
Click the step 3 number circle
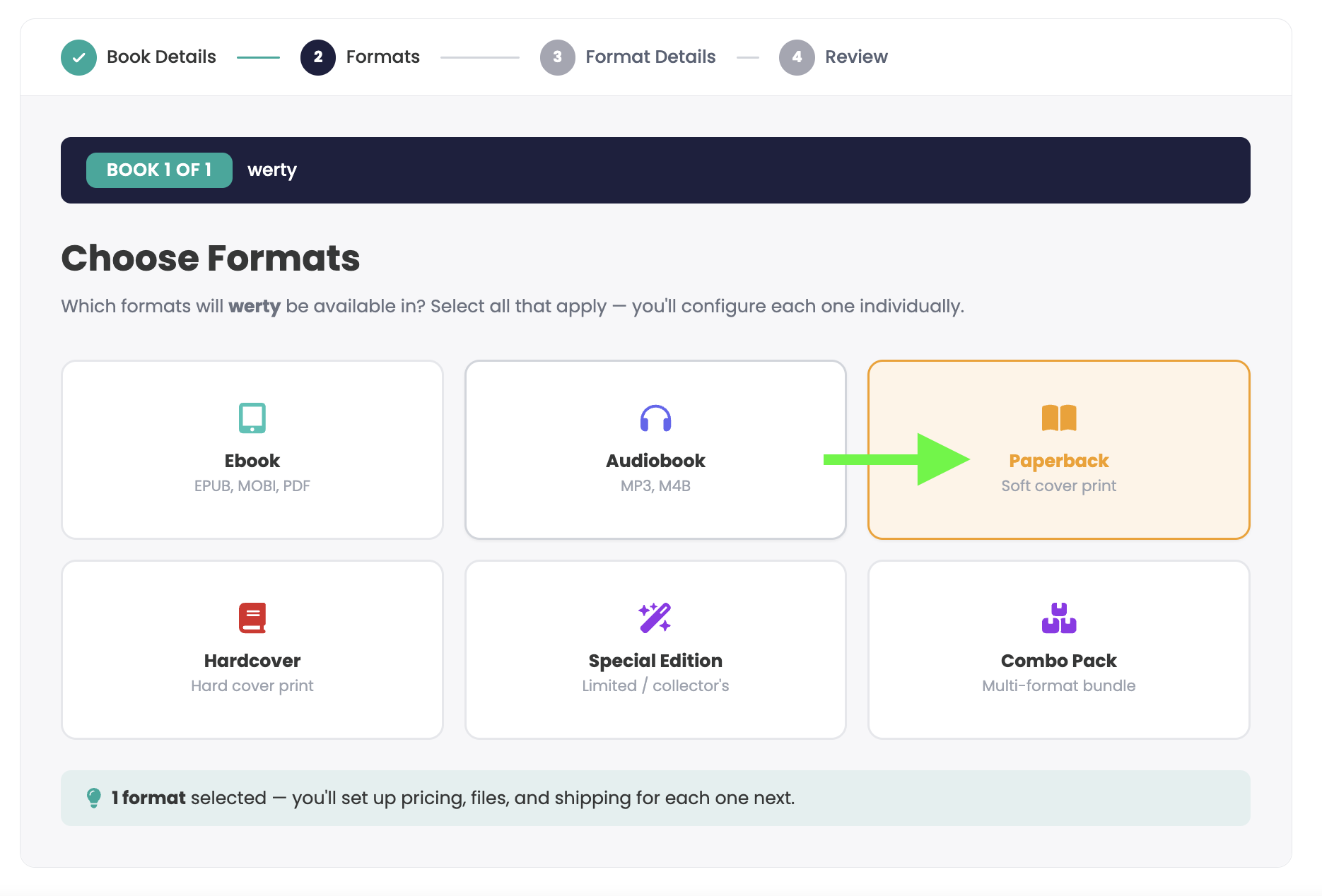tap(558, 57)
